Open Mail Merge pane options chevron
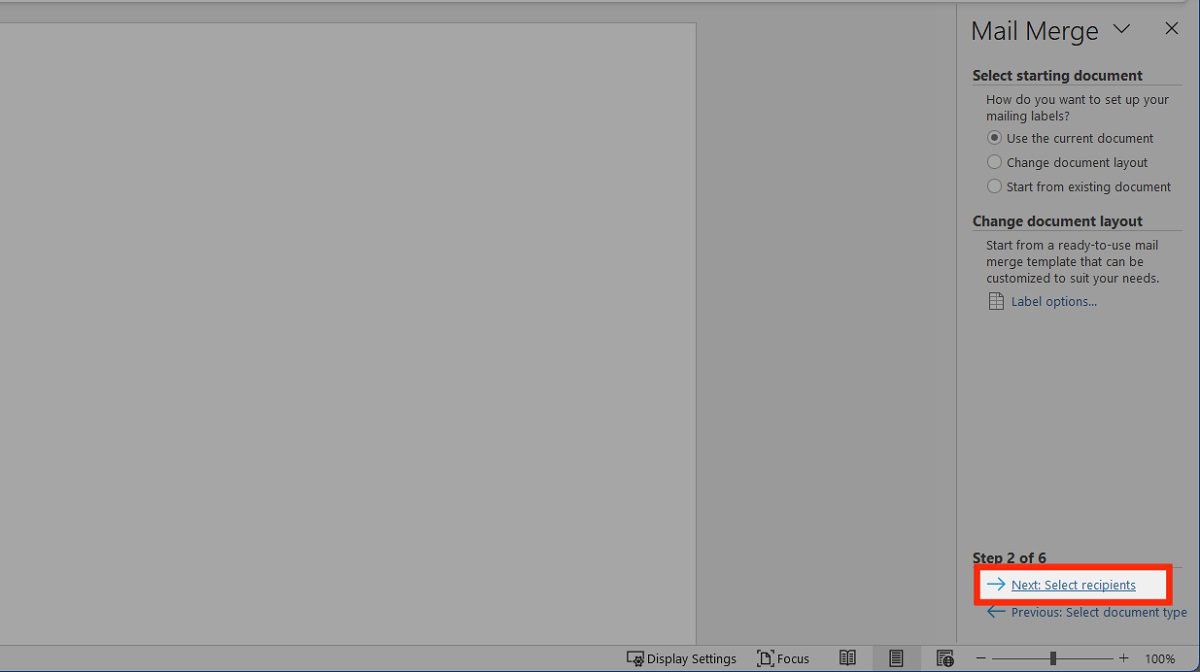1200x672 pixels. [1122, 29]
